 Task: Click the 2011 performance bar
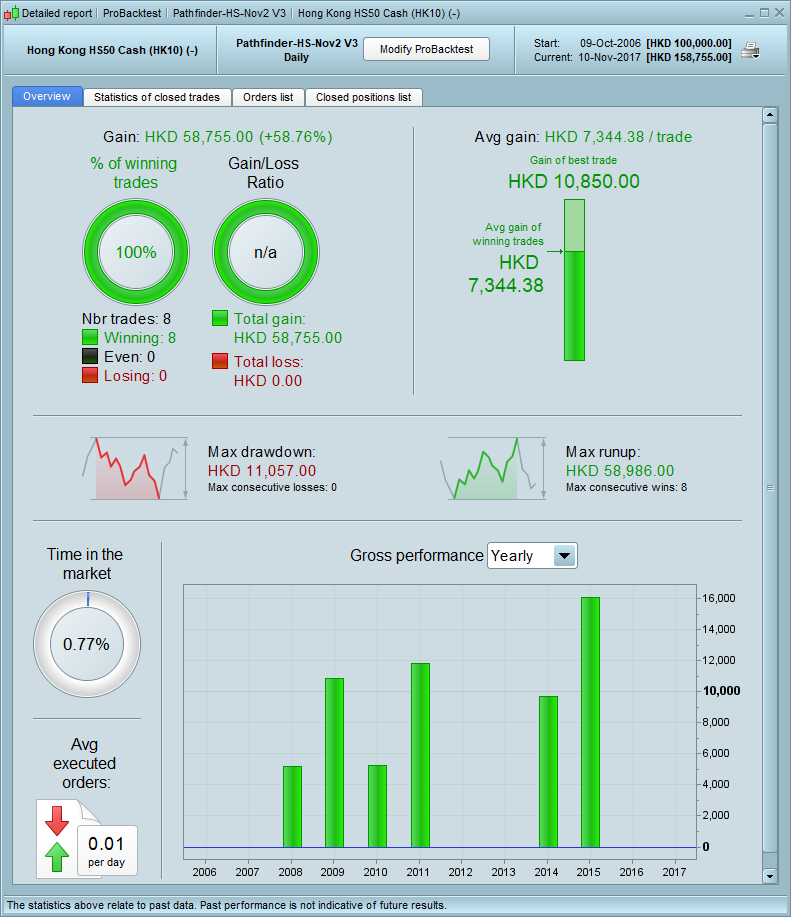420,755
